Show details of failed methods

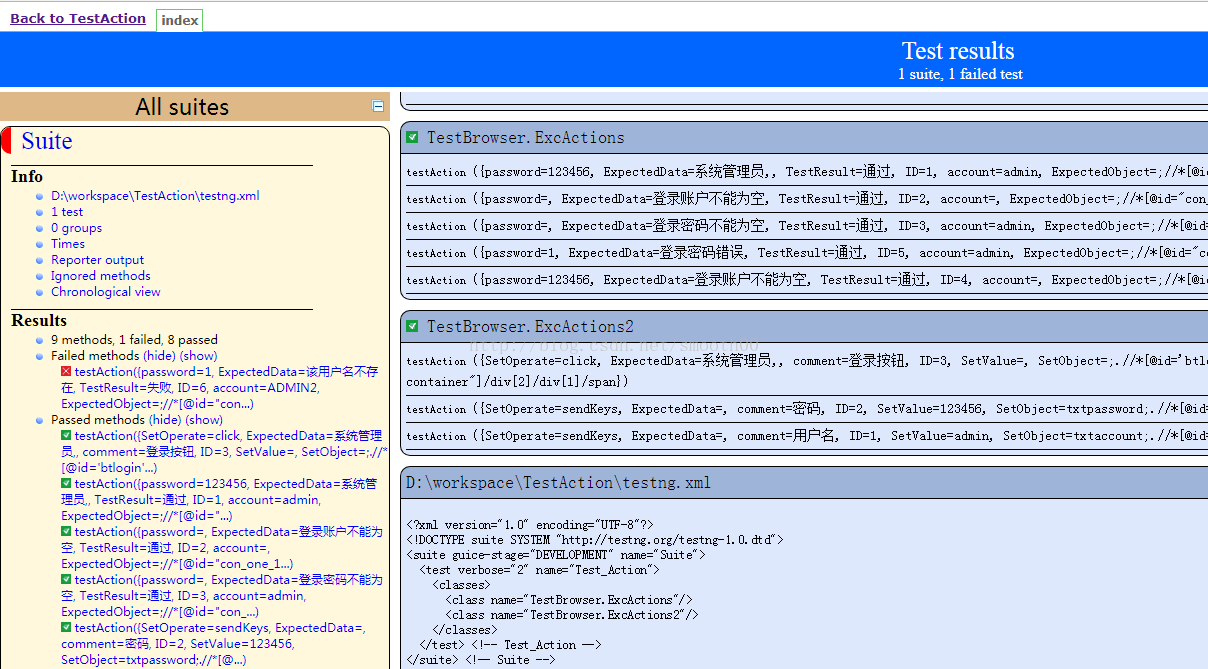click(198, 356)
